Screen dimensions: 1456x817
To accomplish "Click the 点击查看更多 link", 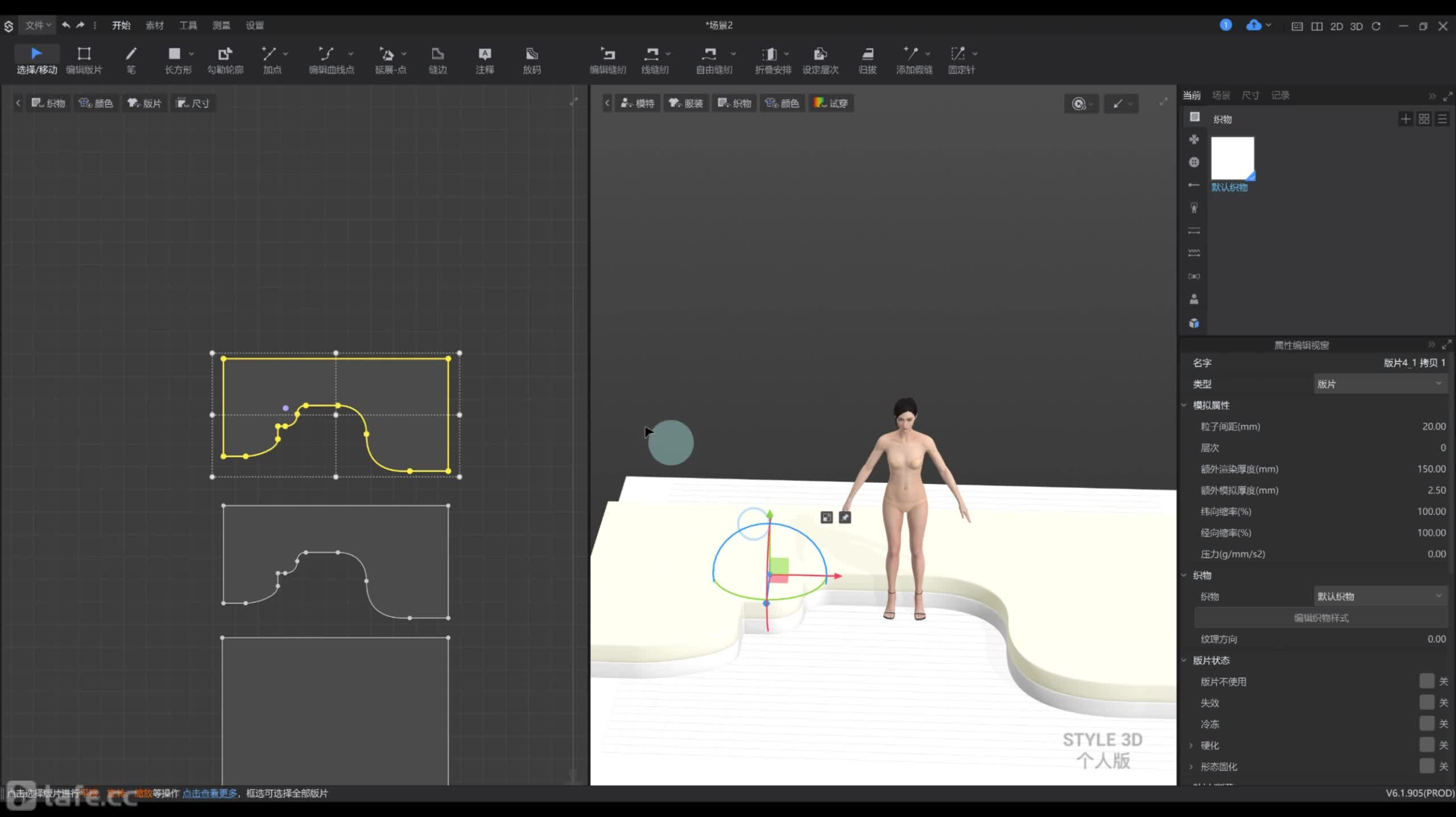I will [x=210, y=793].
